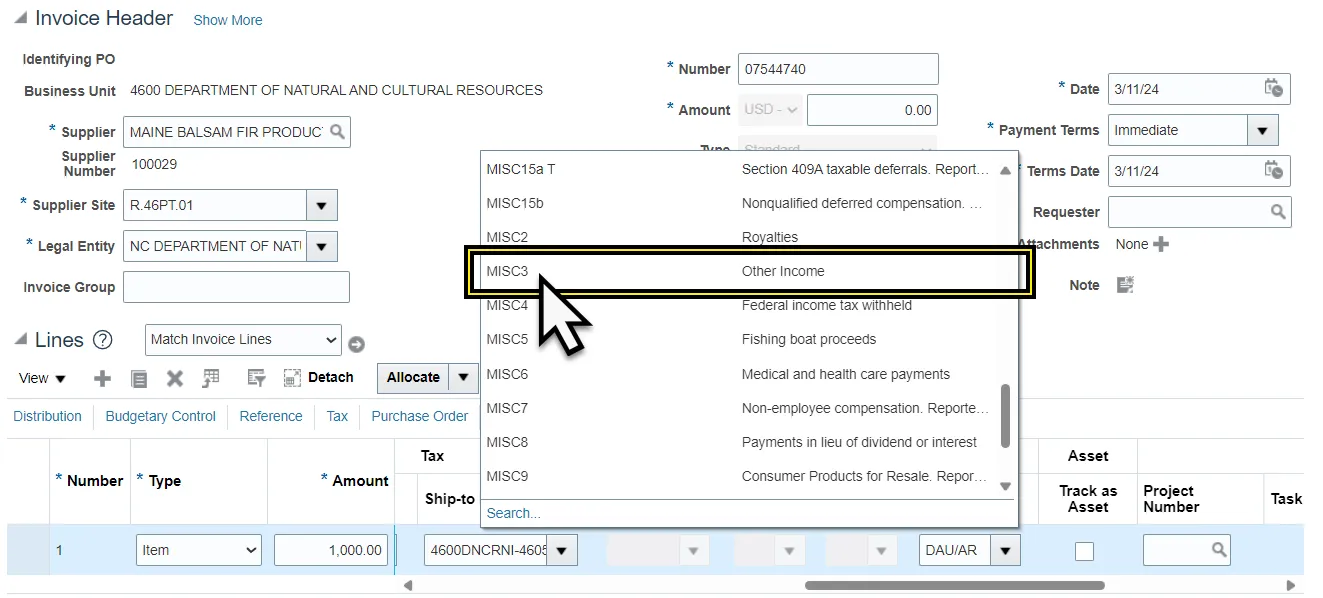
Task: Click the Go arrow next to Match Invoice Lines
Action: click(x=356, y=344)
